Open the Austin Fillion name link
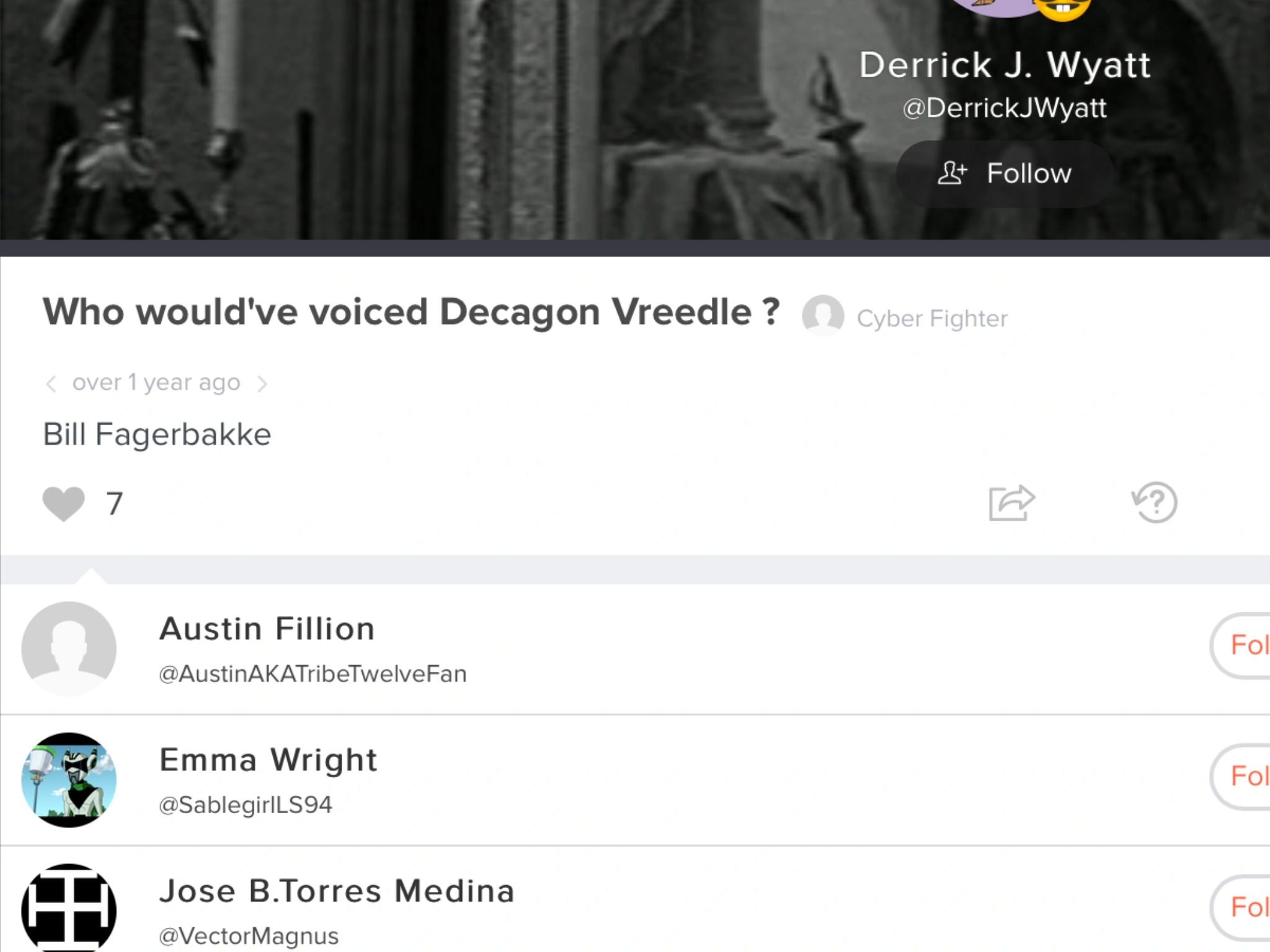 [x=267, y=628]
